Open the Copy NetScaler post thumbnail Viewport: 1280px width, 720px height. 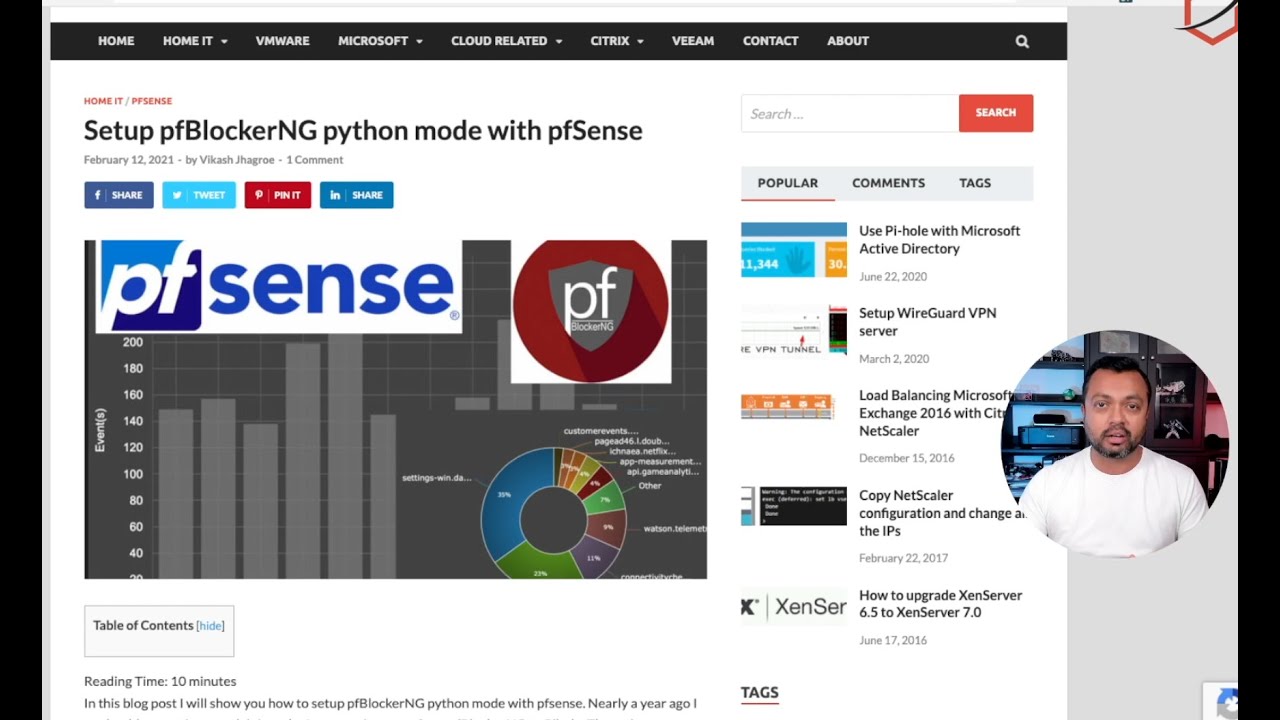pyautogui.click(x=794, y=506)
